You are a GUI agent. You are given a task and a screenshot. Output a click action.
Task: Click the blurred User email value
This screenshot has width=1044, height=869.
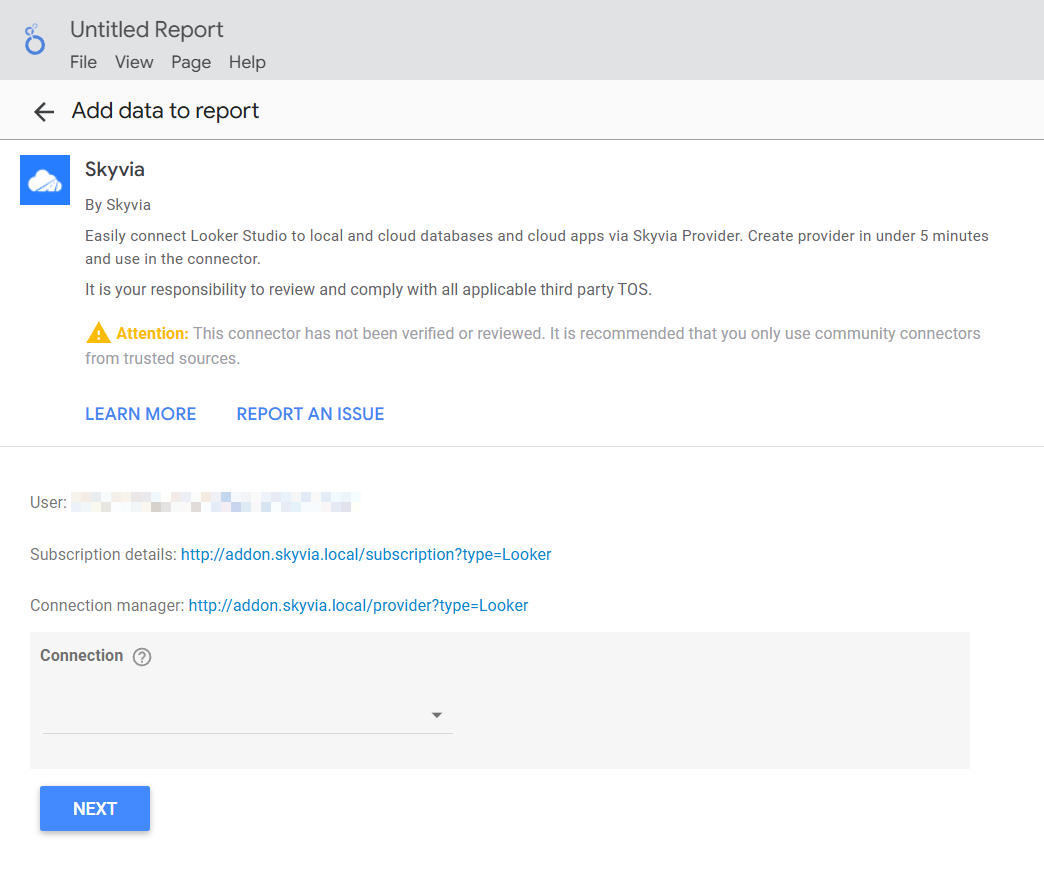(x=215, y=502)
